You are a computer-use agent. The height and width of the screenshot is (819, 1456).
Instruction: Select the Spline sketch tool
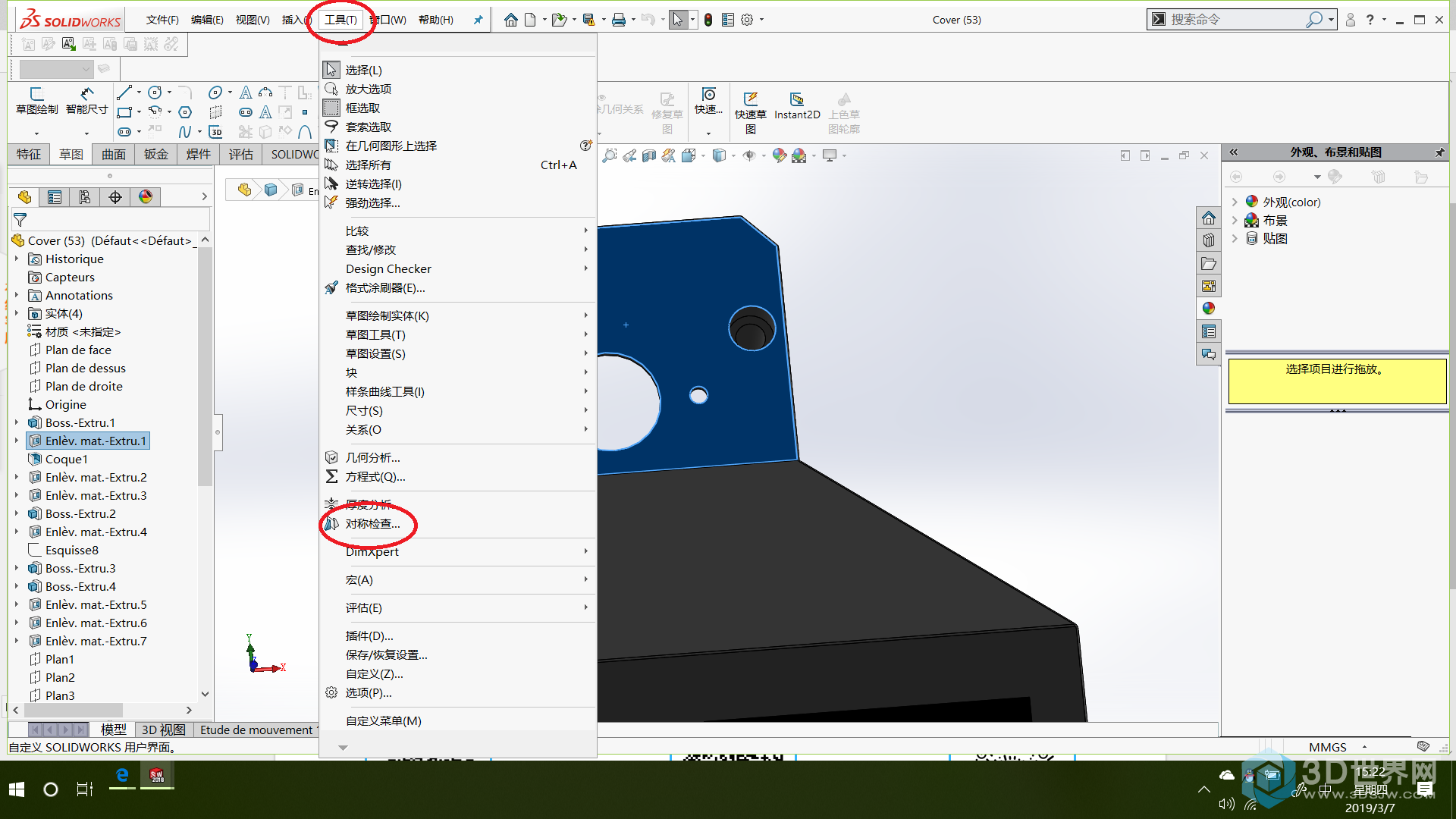185,132
